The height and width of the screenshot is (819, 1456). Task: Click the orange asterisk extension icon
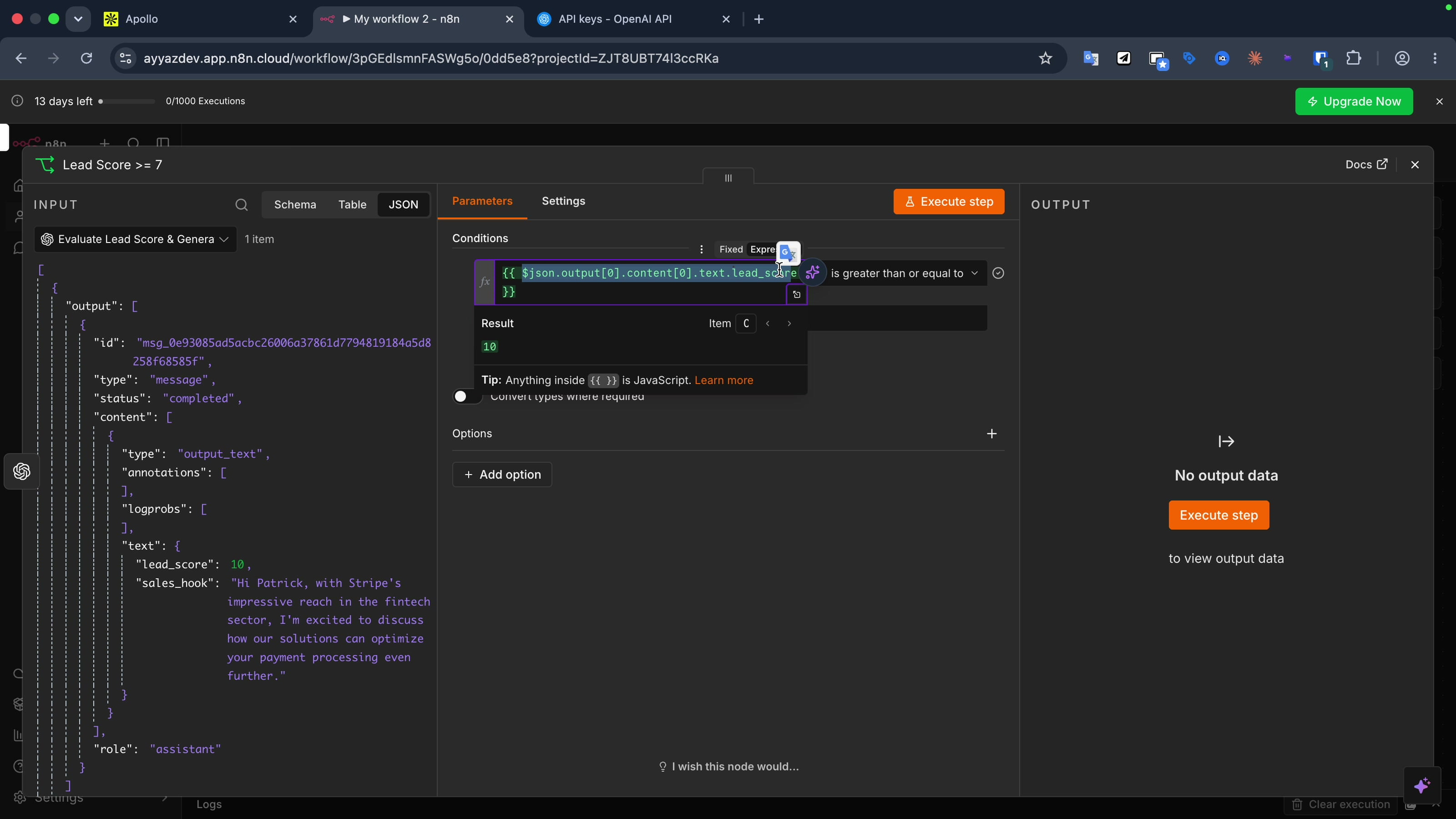pyautogui.click(x=1255, y=58)
